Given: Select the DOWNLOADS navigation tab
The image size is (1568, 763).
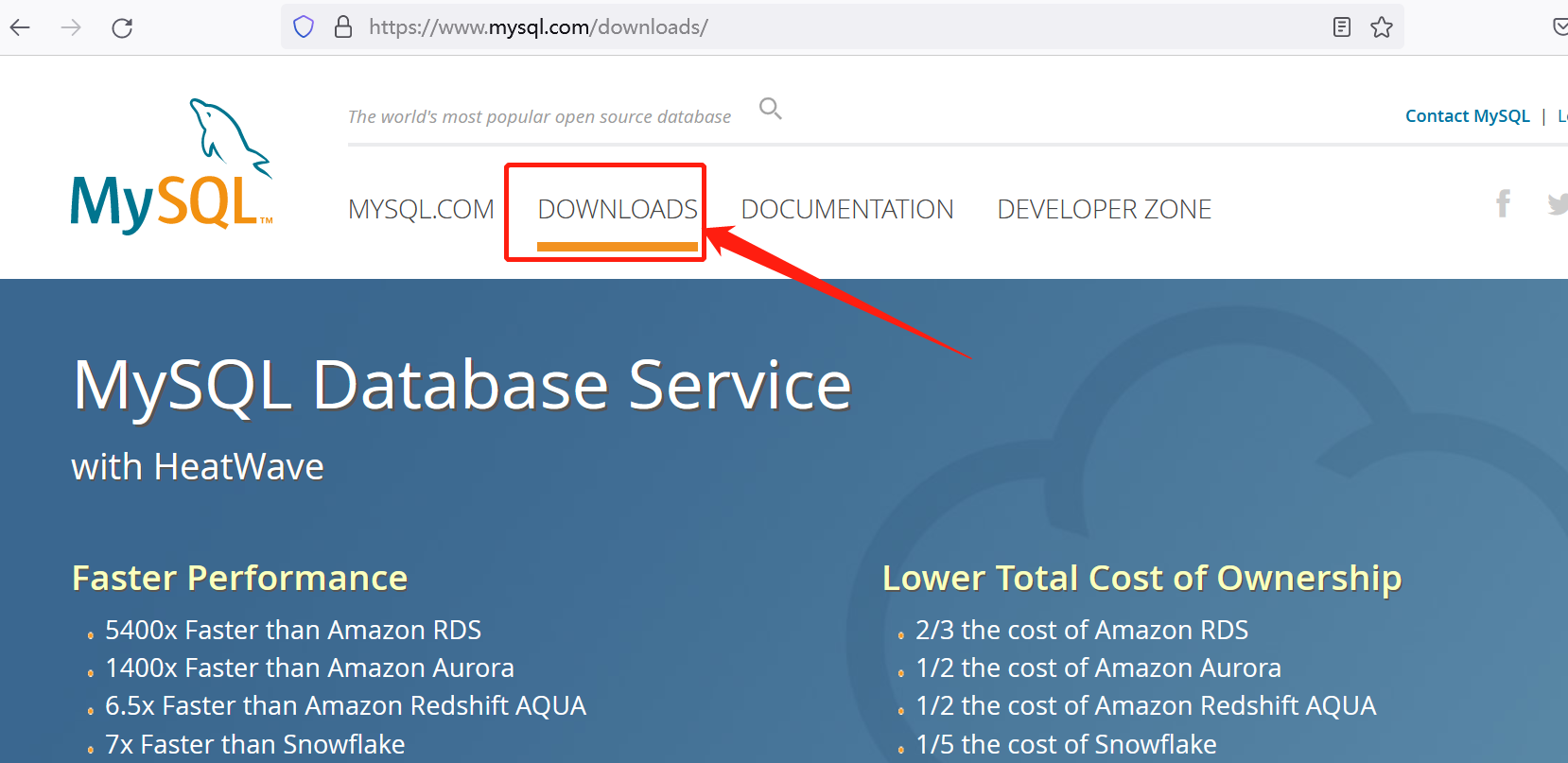Looking at the screenshot, I should (x=618, y=209).
